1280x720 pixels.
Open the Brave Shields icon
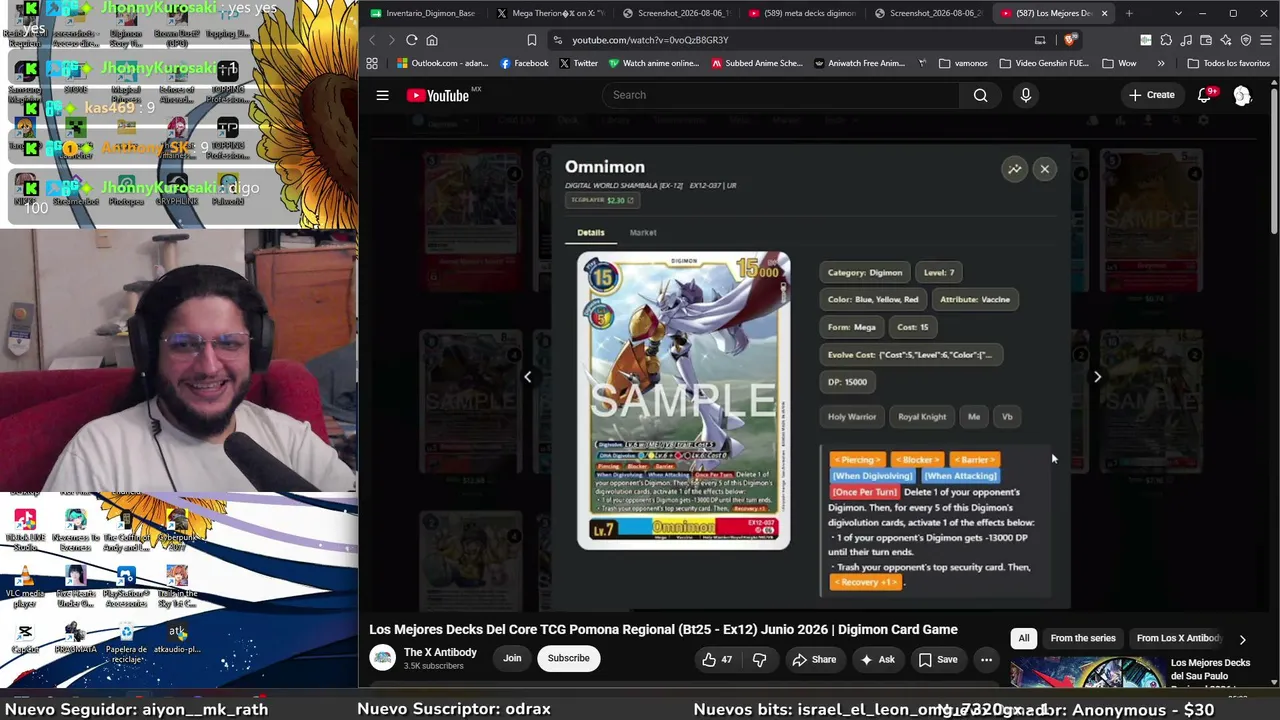coord(1070,40)
